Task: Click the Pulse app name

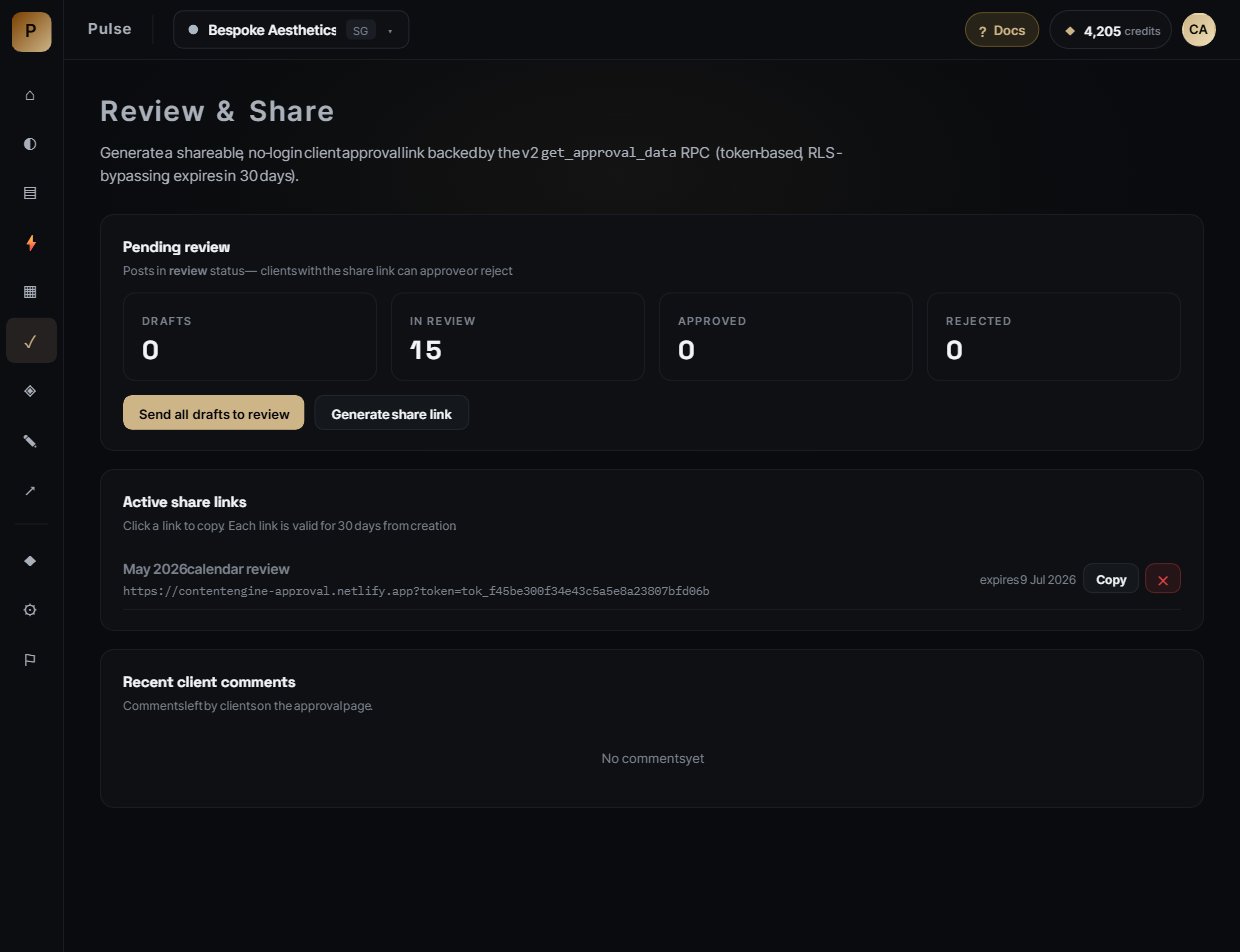Action: coord(110,29)
